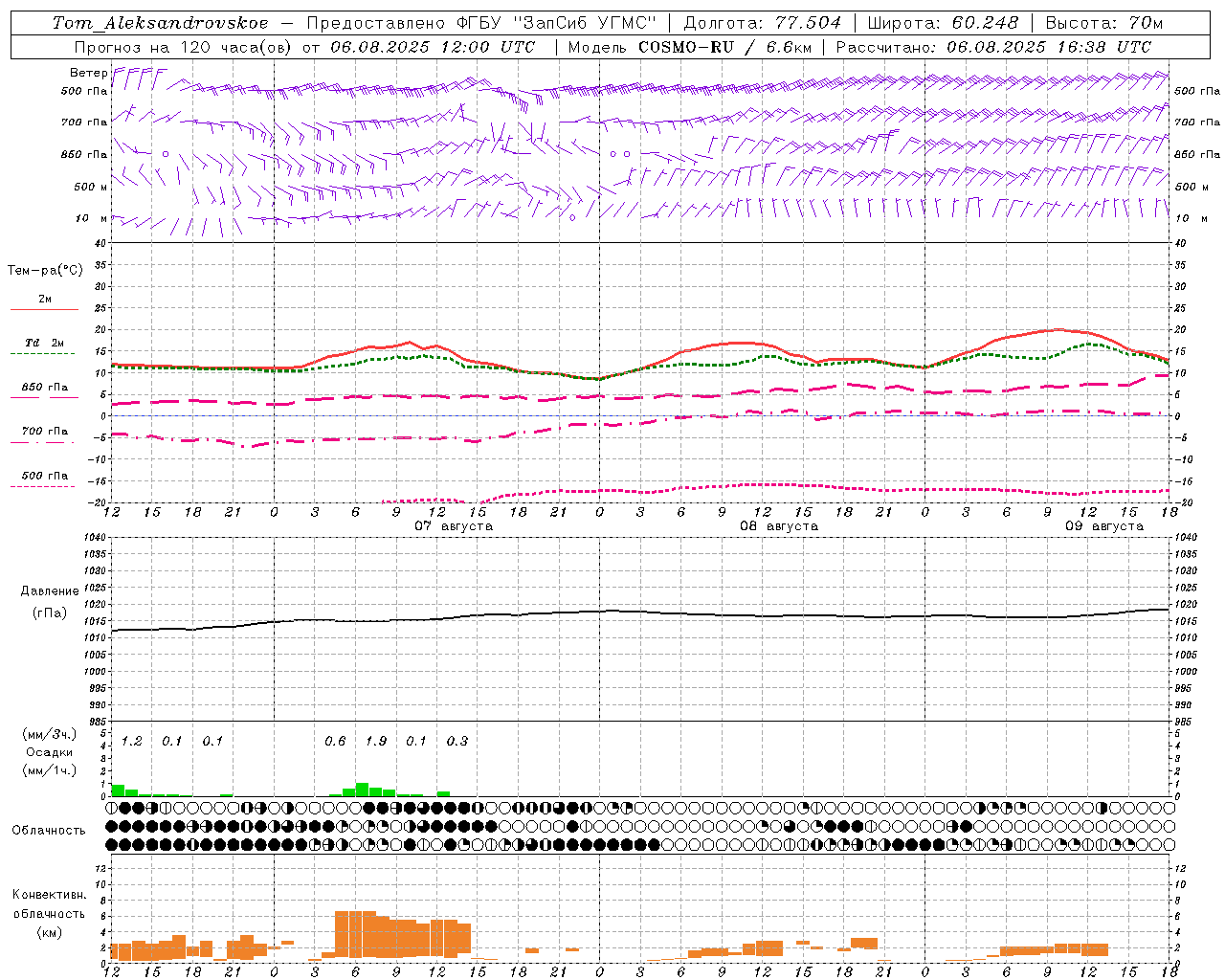This screenshot has width=1225, height=980.
Task: Click the 0.3 precipitation value
Action: (457, 742)
